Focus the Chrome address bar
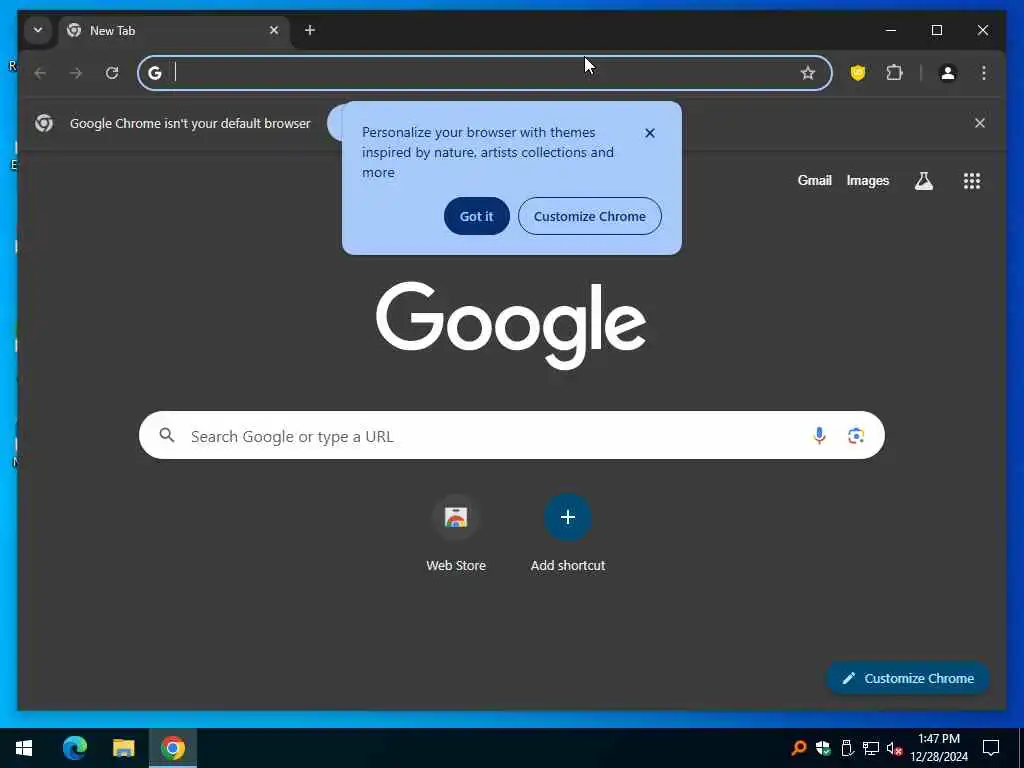 point(485,73)
